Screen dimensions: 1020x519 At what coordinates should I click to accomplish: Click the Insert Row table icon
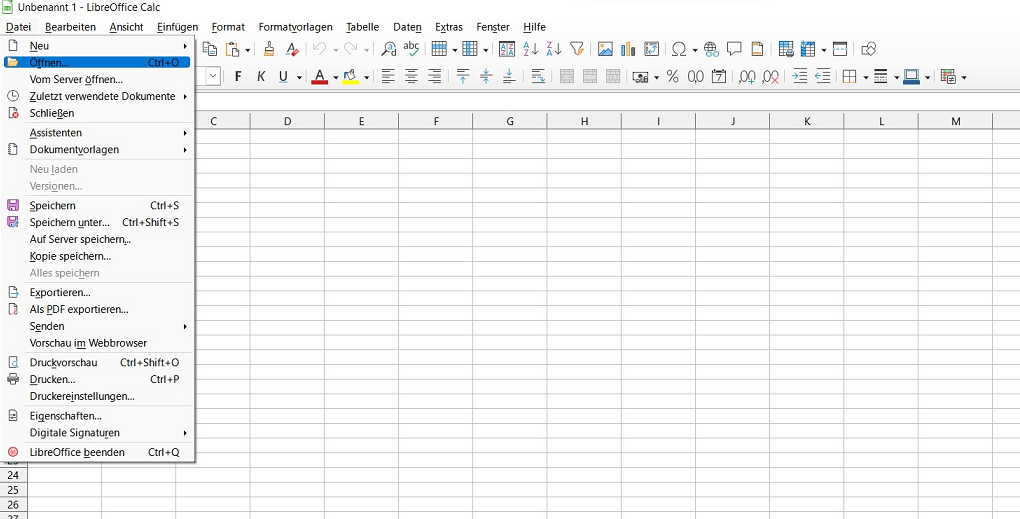[439, 49]
